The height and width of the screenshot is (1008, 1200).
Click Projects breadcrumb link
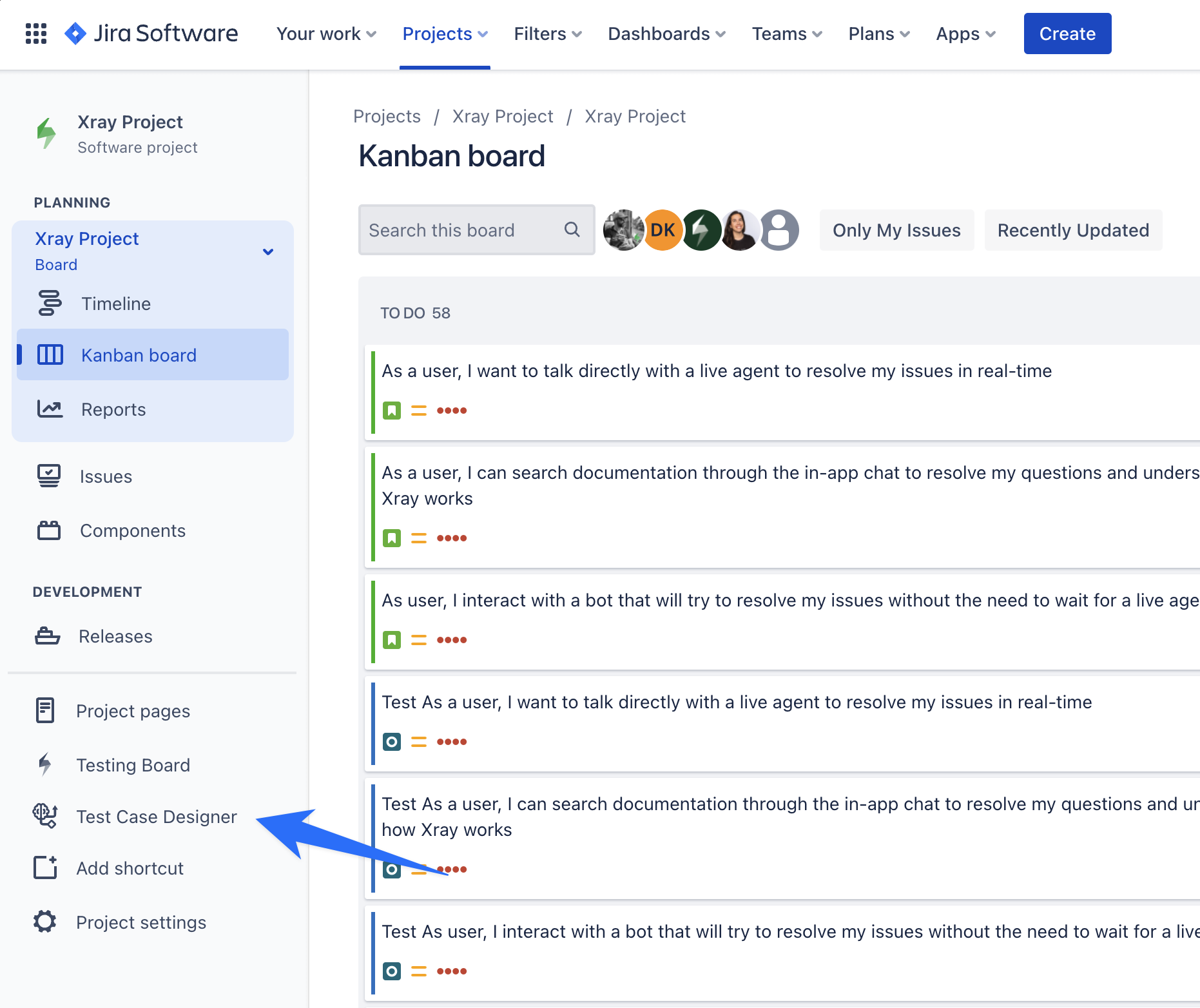coord(387,116)
